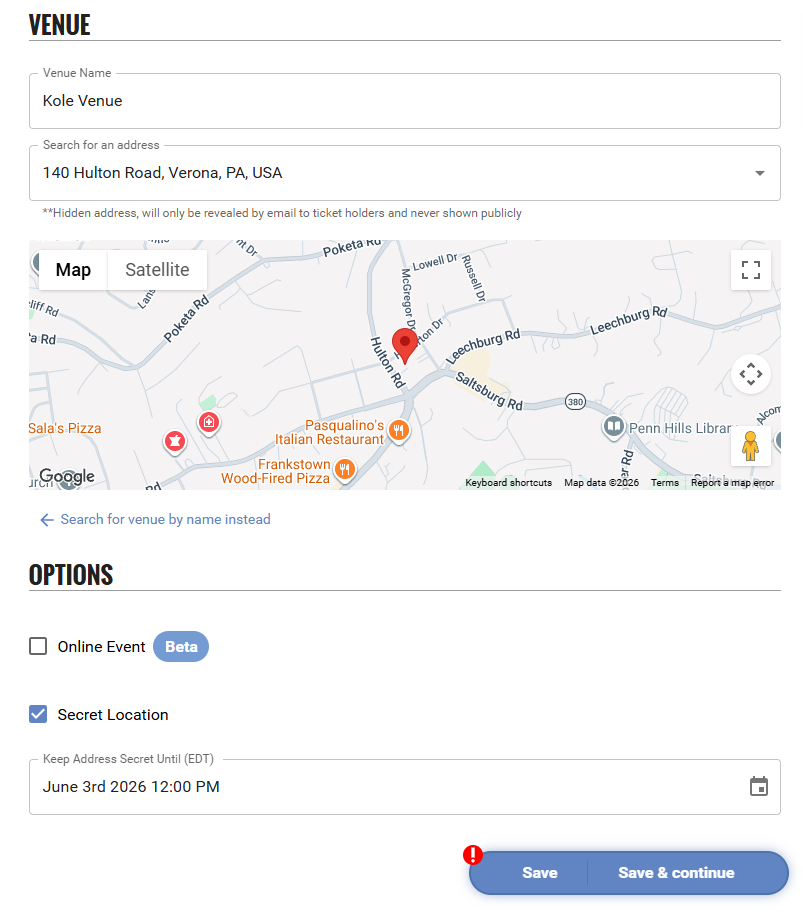803x917 pixels.
Task: Click Report a map error link
Action: [x=732, y=482]
